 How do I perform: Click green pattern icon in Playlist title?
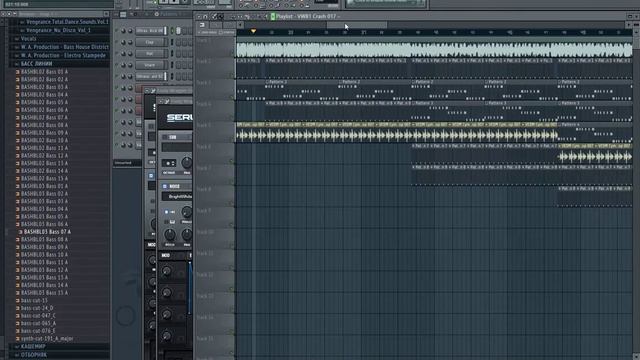coord(273,17)
